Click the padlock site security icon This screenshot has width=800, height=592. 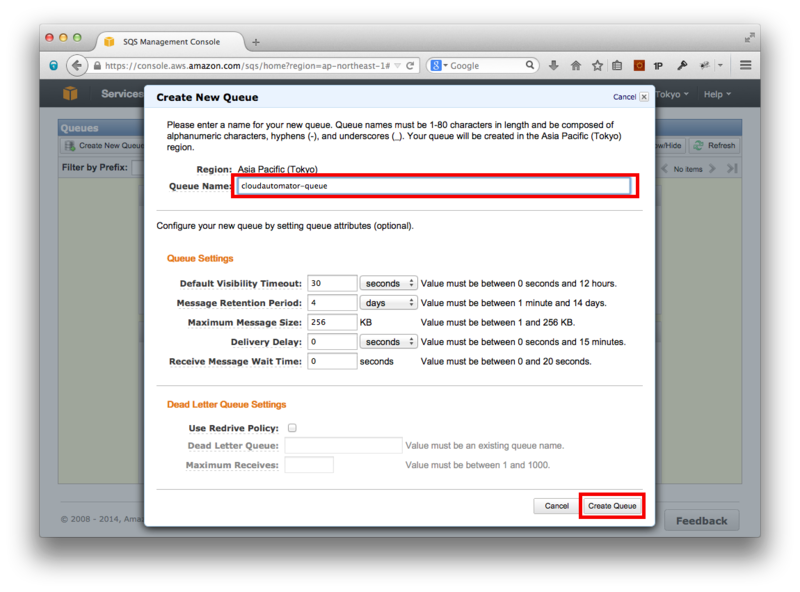coord(97,65)
